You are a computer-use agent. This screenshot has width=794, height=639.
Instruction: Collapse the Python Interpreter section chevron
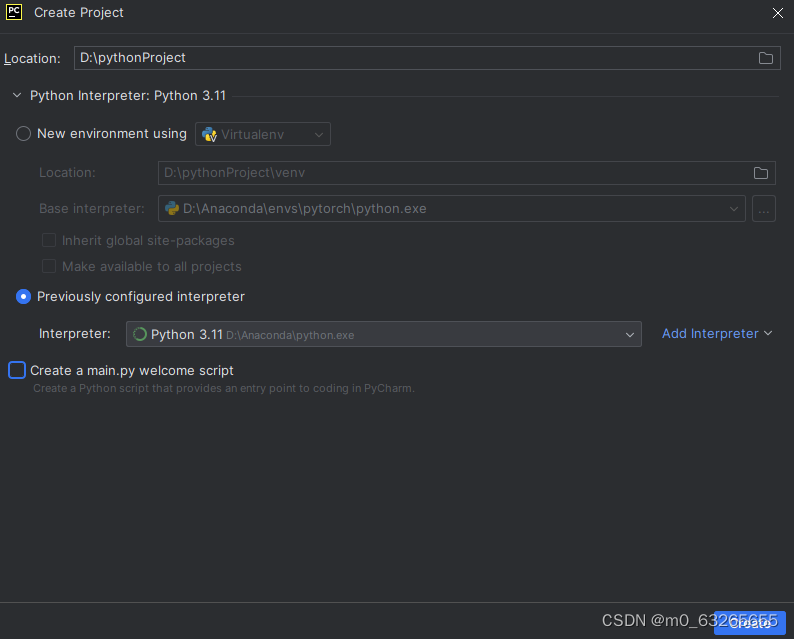(x=17, y=95)
